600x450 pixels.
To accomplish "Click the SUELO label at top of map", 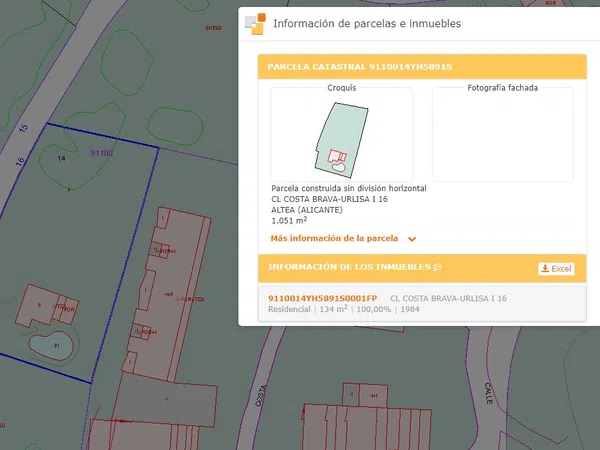I will click(x=213, y=29).
